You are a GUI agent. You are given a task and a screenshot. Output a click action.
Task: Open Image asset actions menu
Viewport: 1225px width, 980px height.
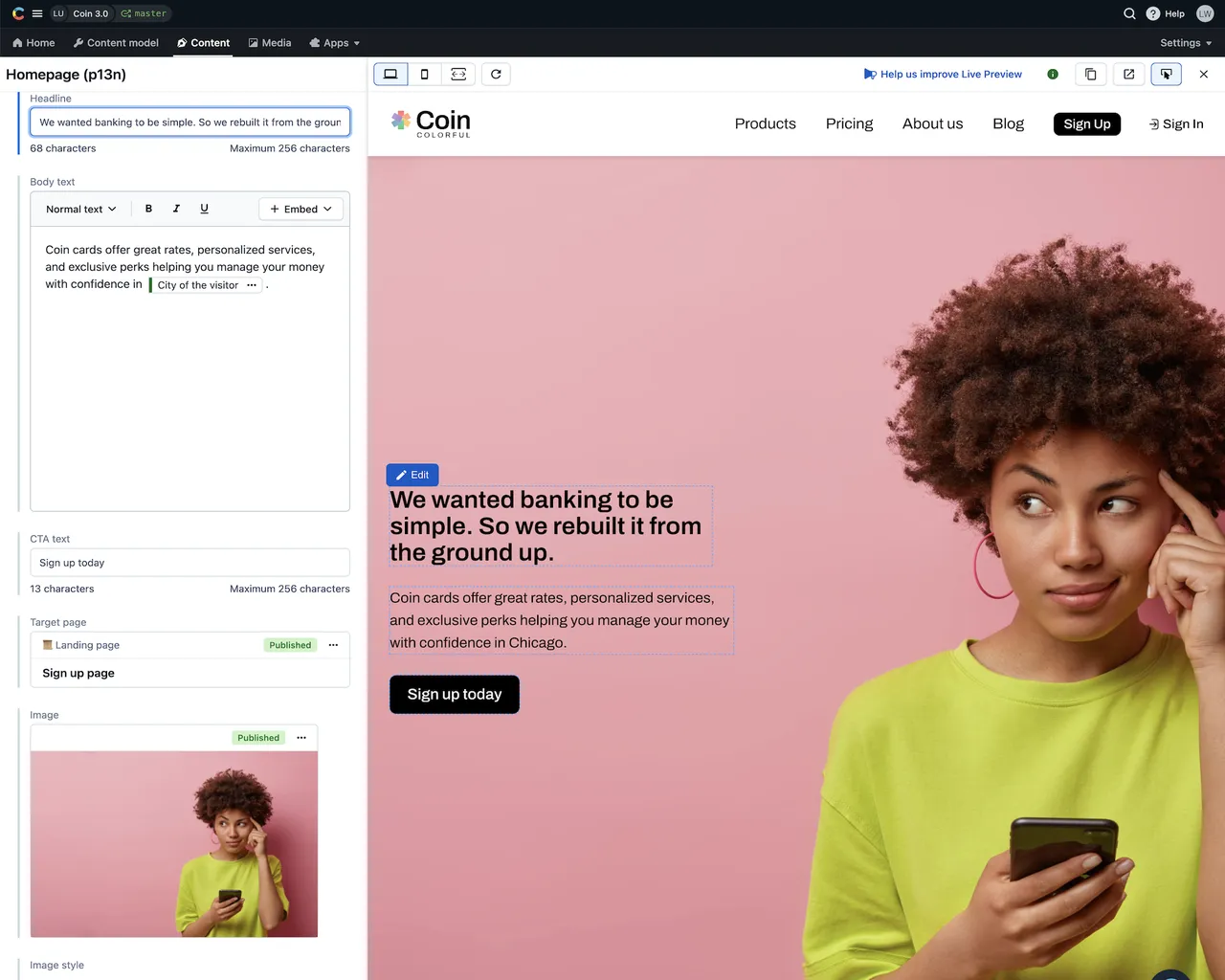[x=301, y=738]
